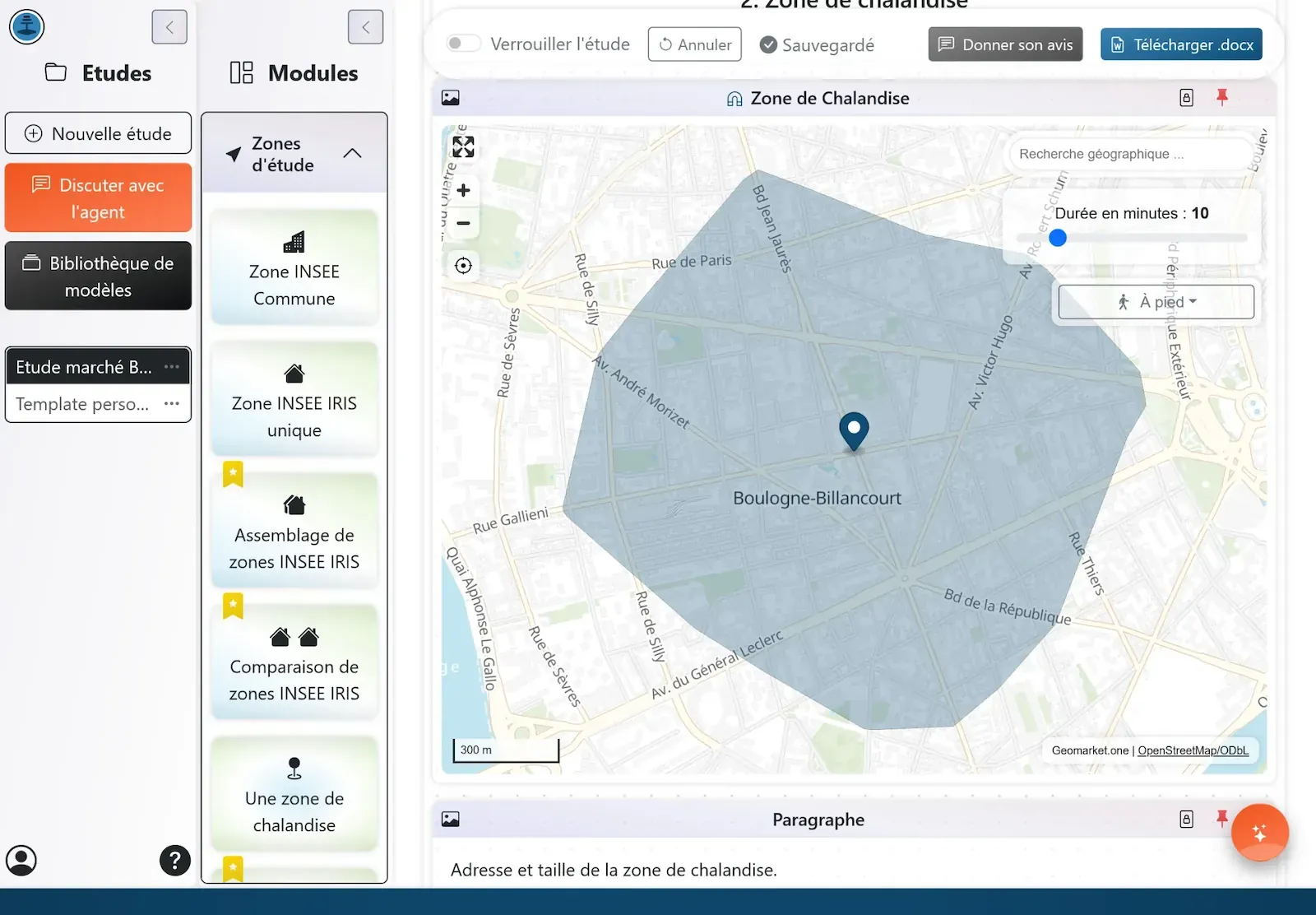This screenshot has width=1316, height=915.
Task: Click the red pin icon of Zone de Chalandise
Action: (1222, 97)
